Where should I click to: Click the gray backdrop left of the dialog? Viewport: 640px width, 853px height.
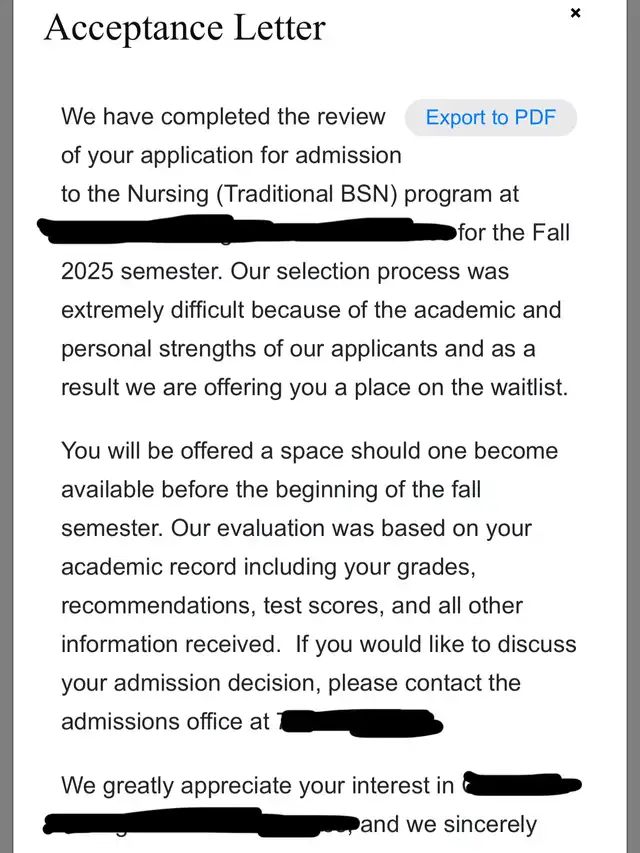[6, 426]
